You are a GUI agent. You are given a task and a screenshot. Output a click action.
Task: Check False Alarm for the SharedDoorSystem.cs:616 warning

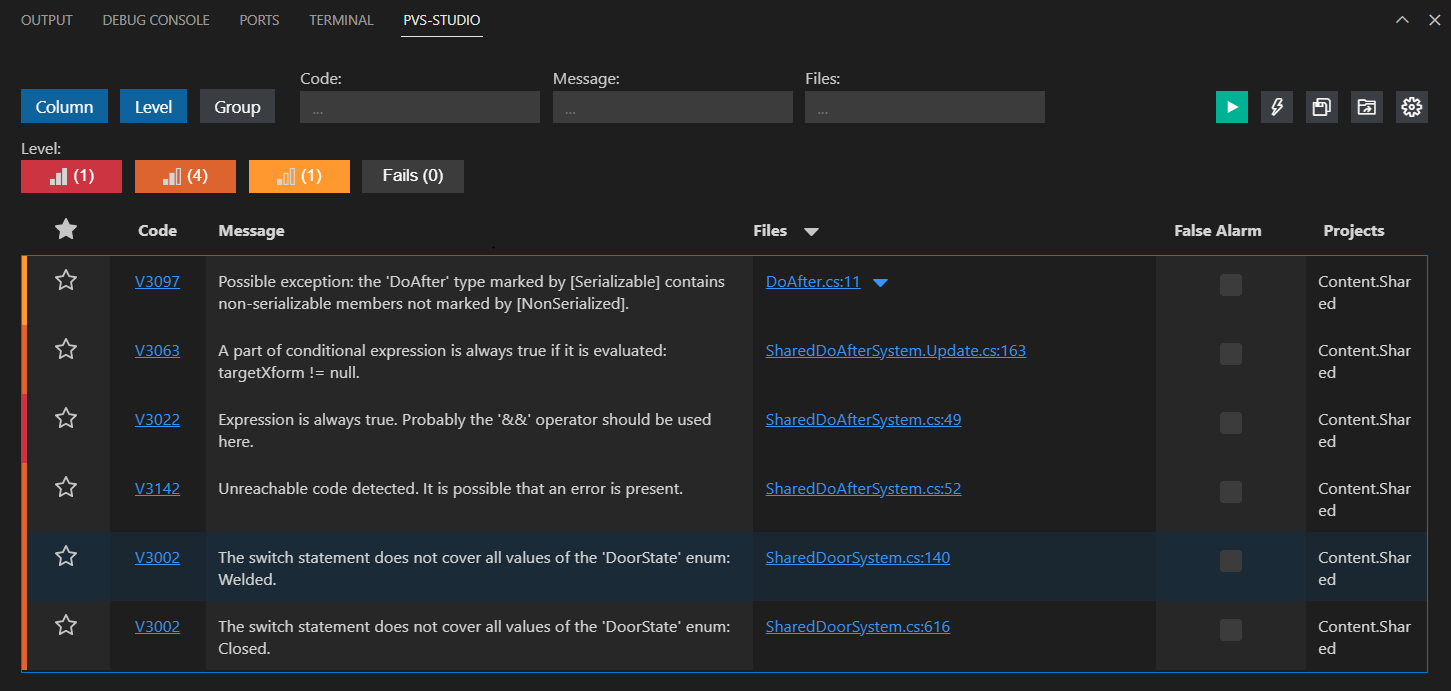pos(1230,629)
